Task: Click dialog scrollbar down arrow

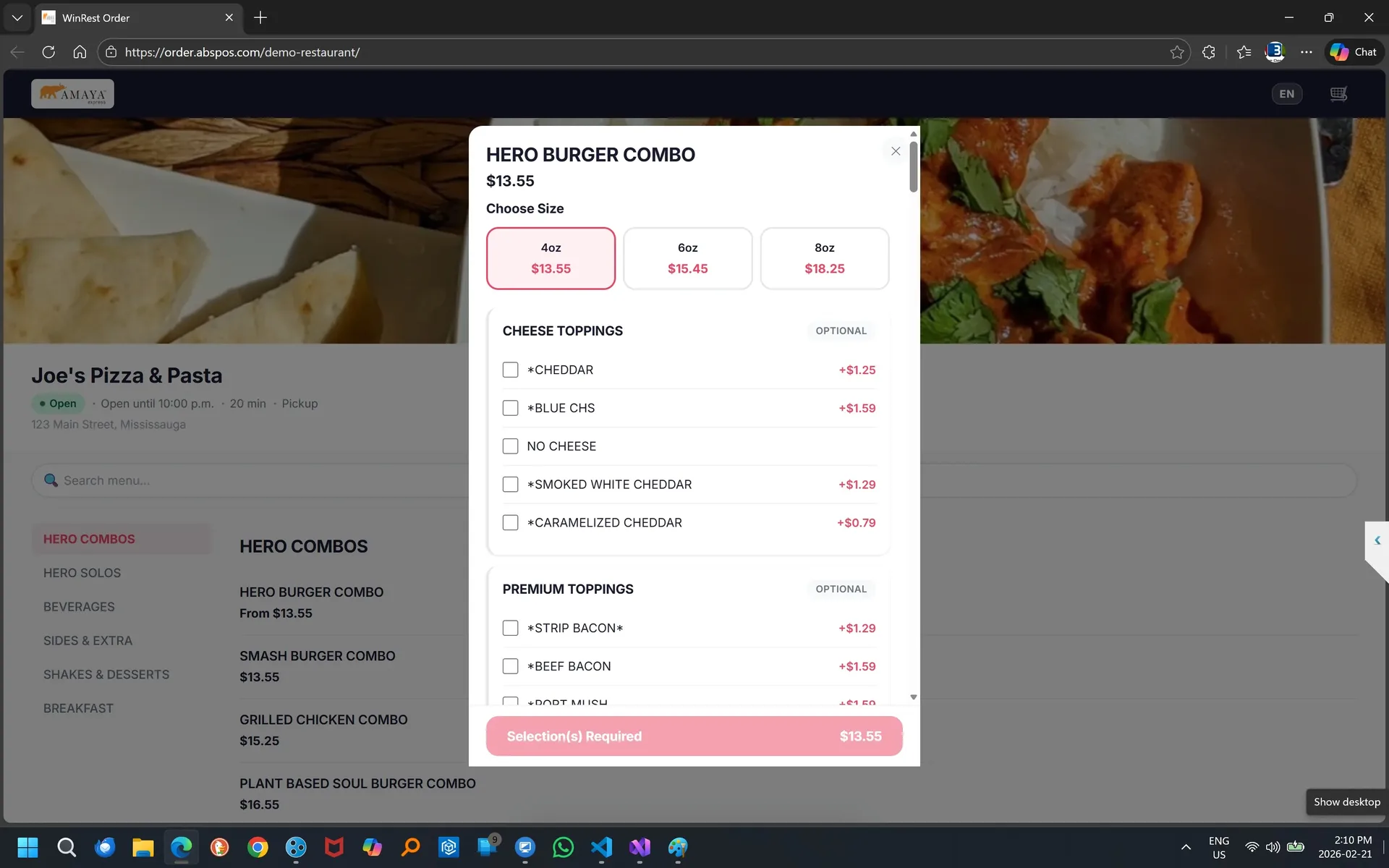Action: click(x=913, y=697)
